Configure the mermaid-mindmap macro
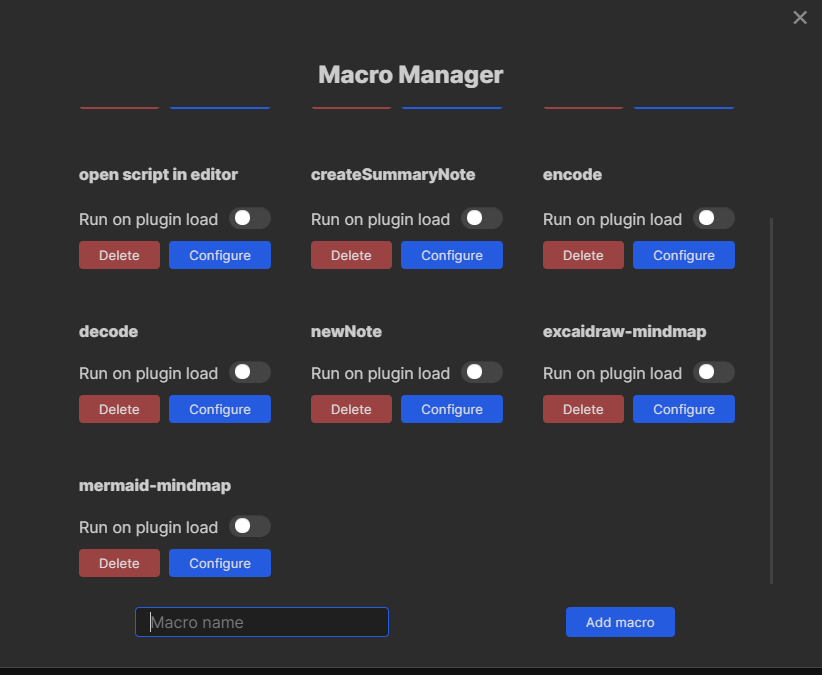 tap(220, 563)
